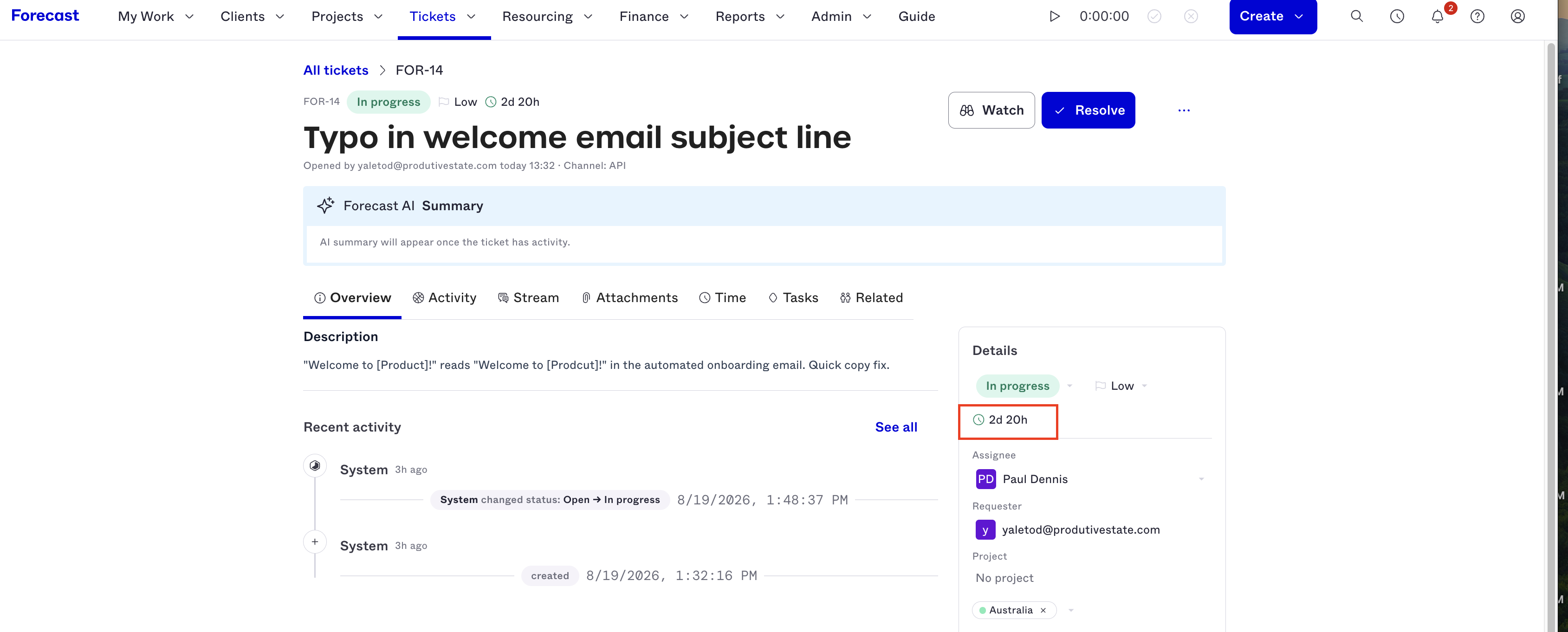
Task: Switch to the Time tab
Action: 723,297
